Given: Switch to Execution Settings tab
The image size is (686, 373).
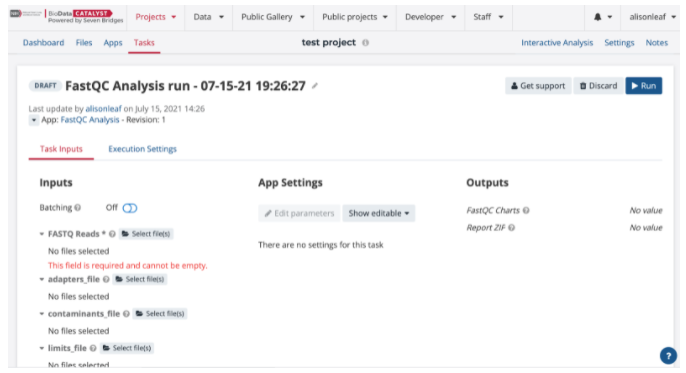Looking at the screenshot, I should click(143, 149).
